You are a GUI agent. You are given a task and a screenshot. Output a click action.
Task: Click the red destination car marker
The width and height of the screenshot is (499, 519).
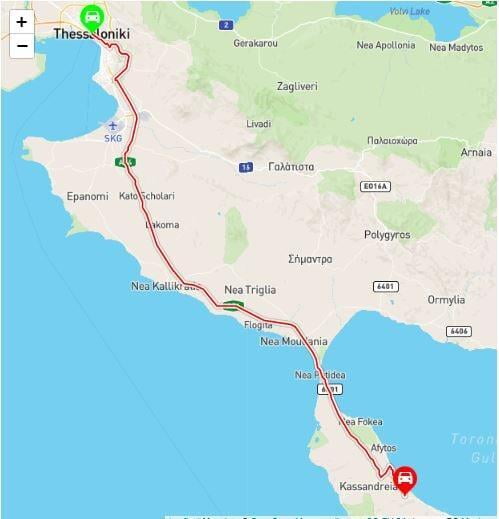tap(405, 480)
